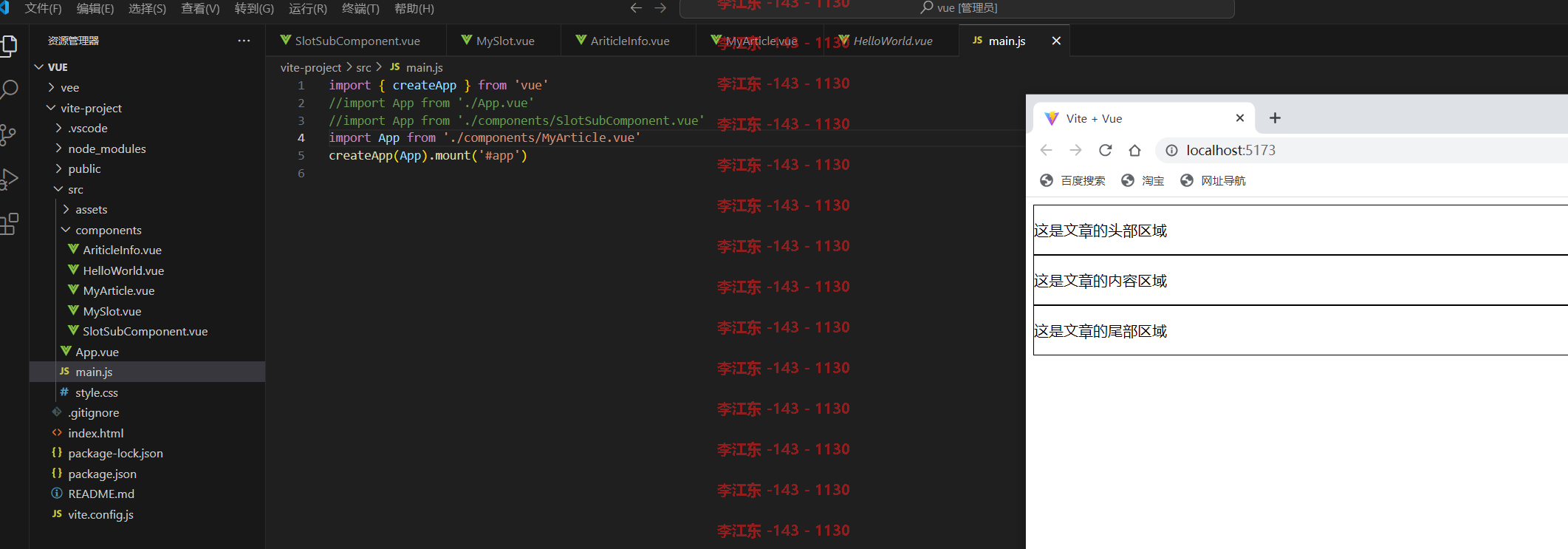Open MyArticle.vue in the file tree

[147, 290]
